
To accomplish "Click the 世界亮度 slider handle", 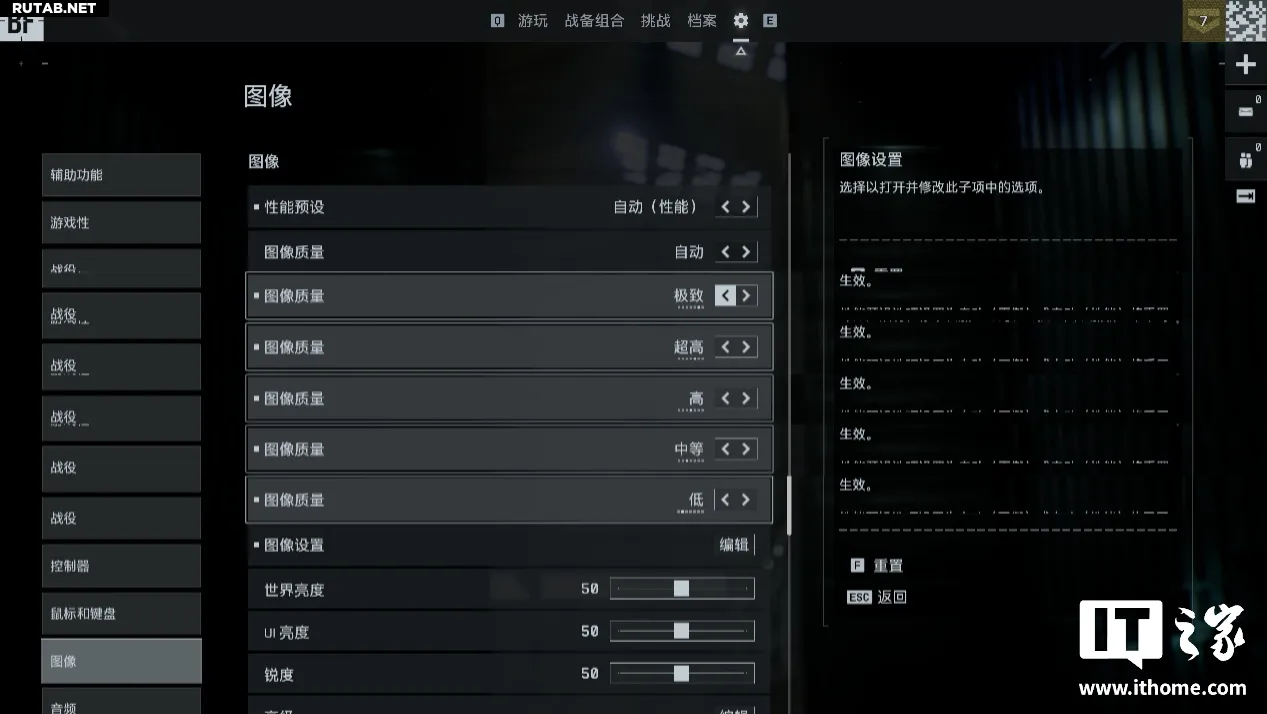I will coord(681,589).
